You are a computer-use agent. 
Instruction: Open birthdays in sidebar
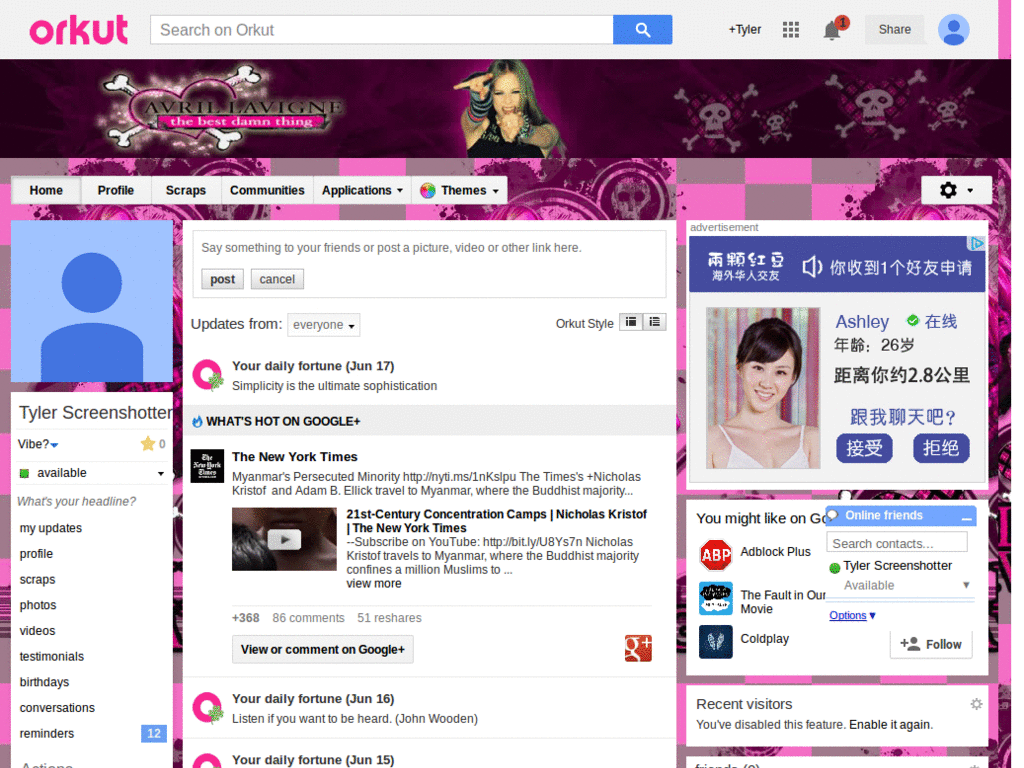point(44,682)
